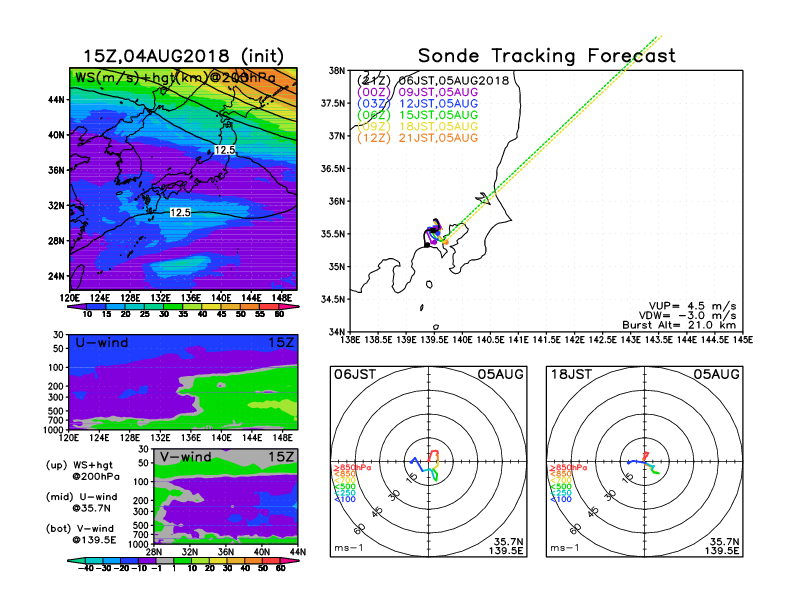Click the "VDW= -3.0 m/s" value

coord(687,316)
